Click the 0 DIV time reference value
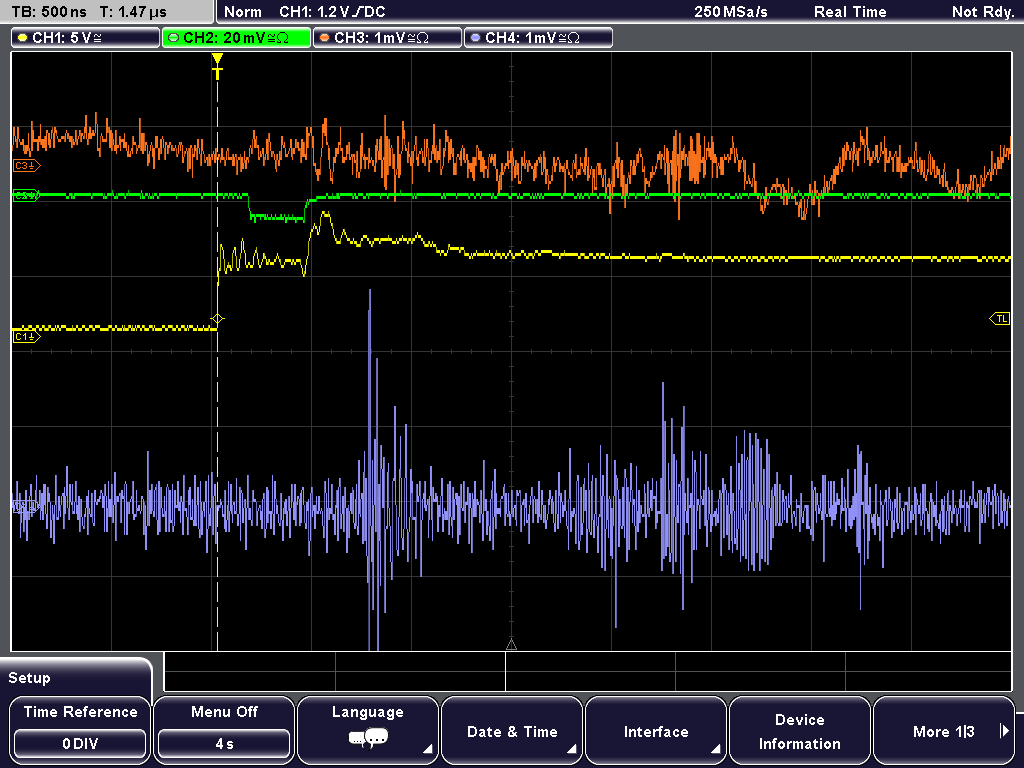 80,744
